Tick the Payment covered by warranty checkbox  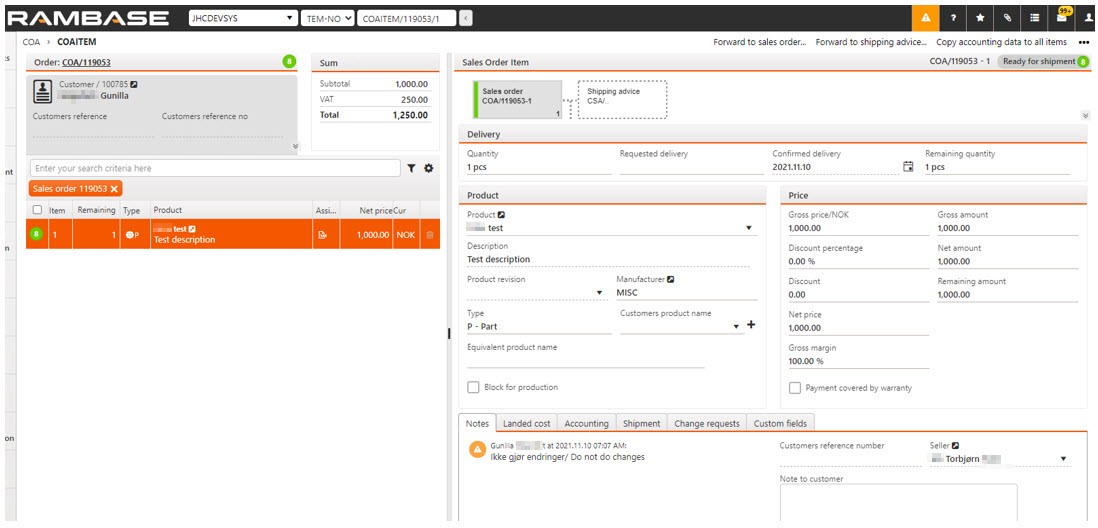click(795, 388)
